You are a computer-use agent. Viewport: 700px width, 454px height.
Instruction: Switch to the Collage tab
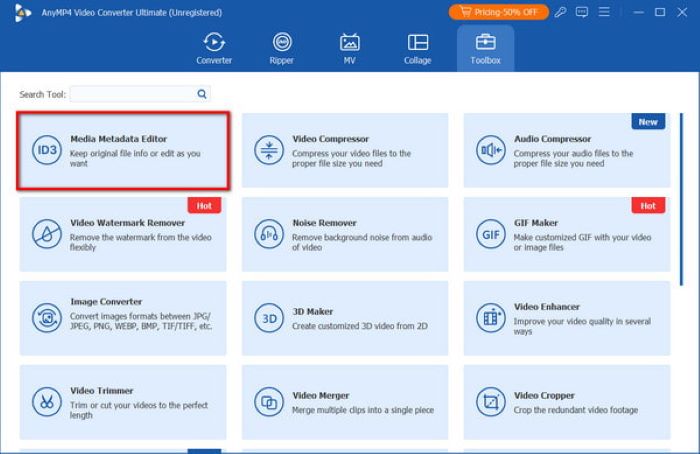417,49
